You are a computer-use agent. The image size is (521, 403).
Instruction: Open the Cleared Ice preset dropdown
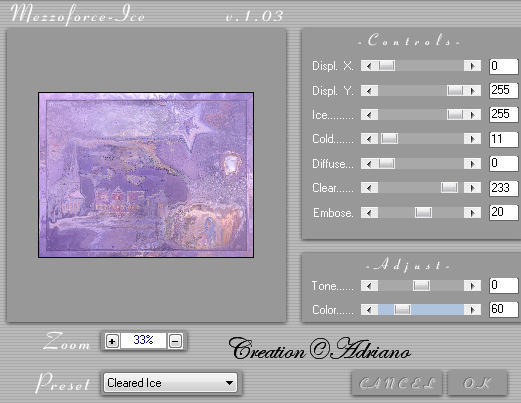[x=170, y=383]
